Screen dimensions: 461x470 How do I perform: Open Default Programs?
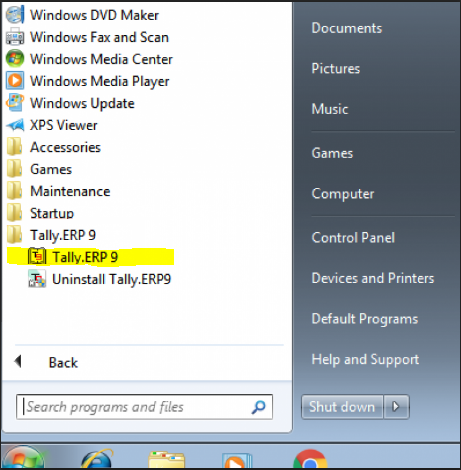tap(365, 319)
